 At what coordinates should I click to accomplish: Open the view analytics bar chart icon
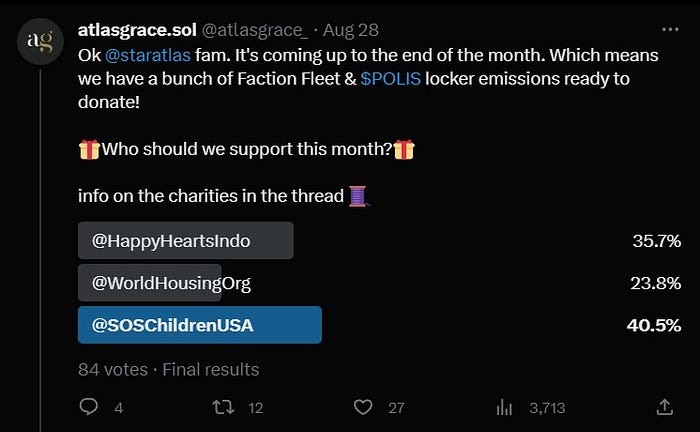coord(504,407)
